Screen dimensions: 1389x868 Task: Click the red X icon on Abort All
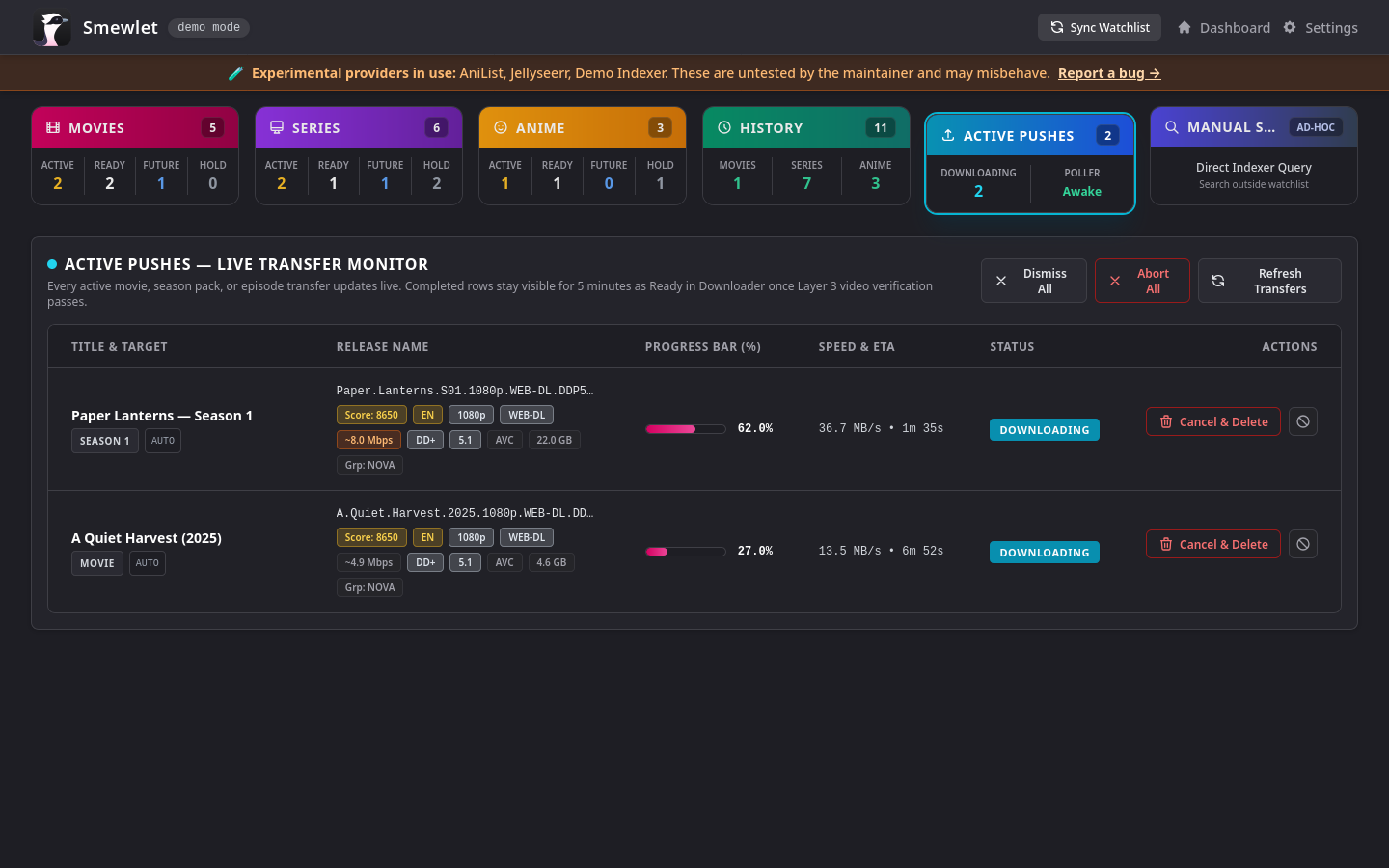click(1115, 281)
